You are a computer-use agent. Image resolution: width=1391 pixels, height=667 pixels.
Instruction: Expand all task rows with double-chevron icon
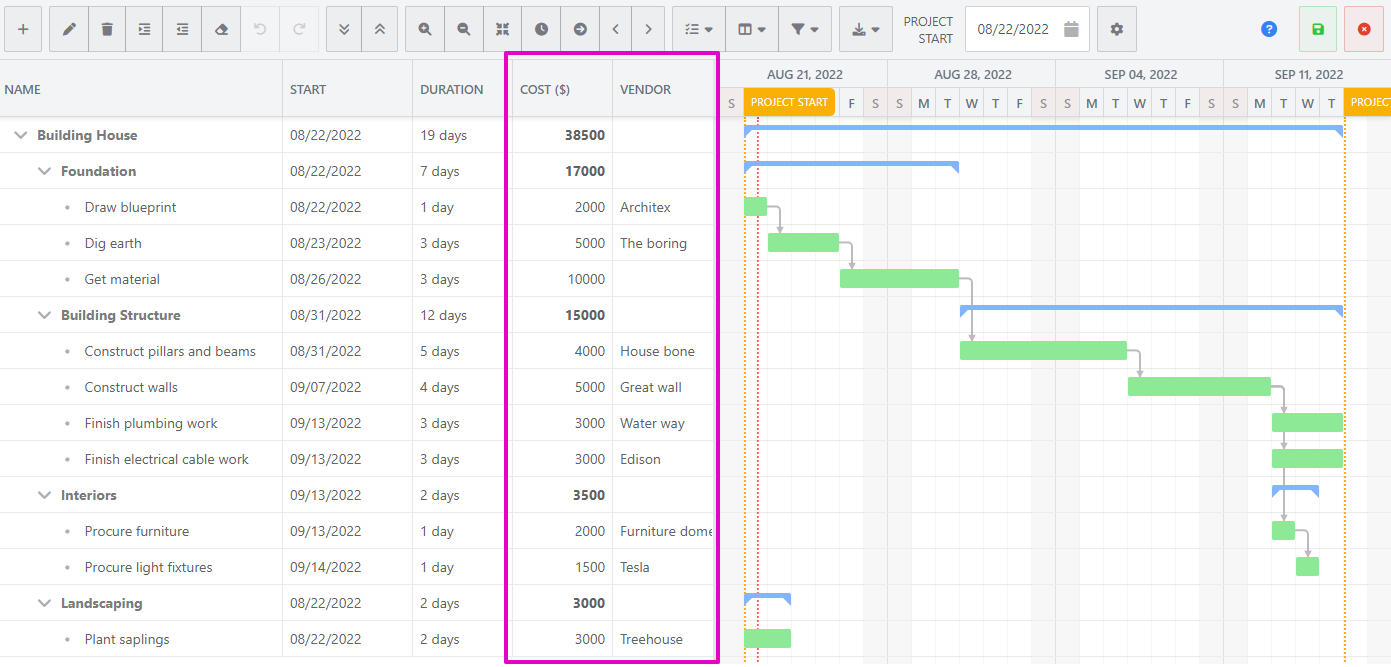coord(342,28)
